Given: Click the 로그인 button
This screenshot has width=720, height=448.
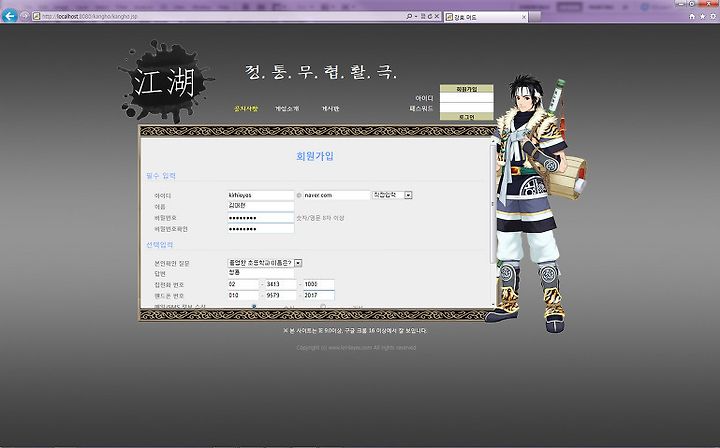Looking at the screenshot, I should tap(467, 117).
